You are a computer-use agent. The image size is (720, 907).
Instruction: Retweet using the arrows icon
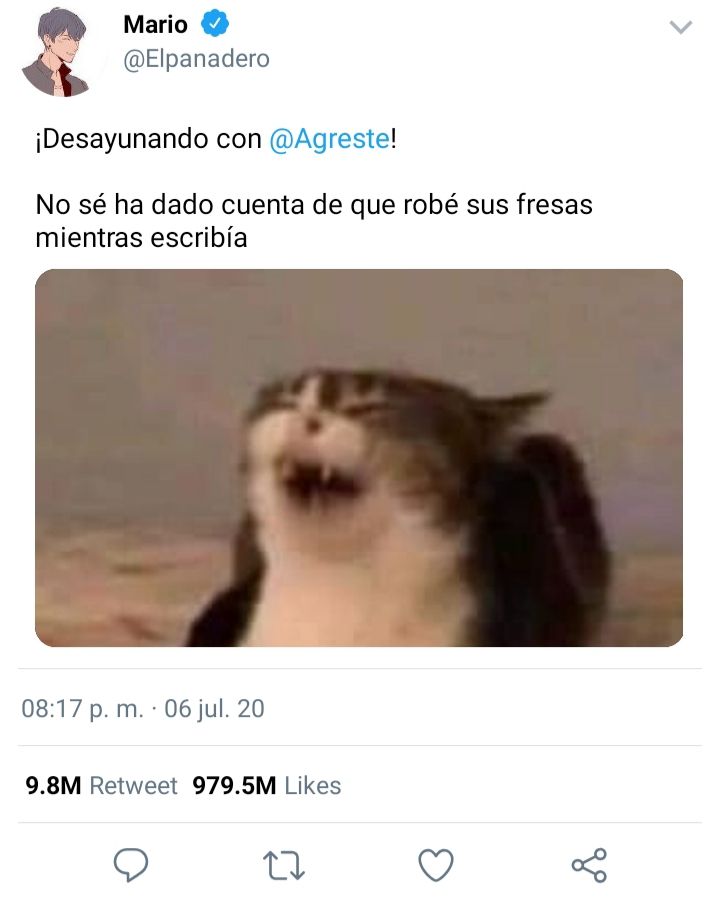pyautogui.click(x=283, y=865)
